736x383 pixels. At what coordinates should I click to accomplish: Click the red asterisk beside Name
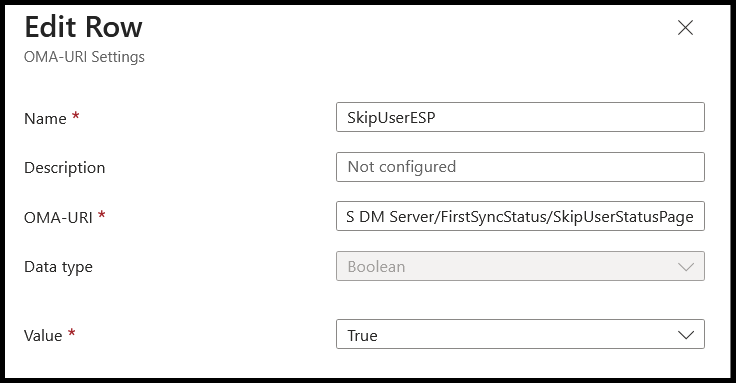(76, 115)
